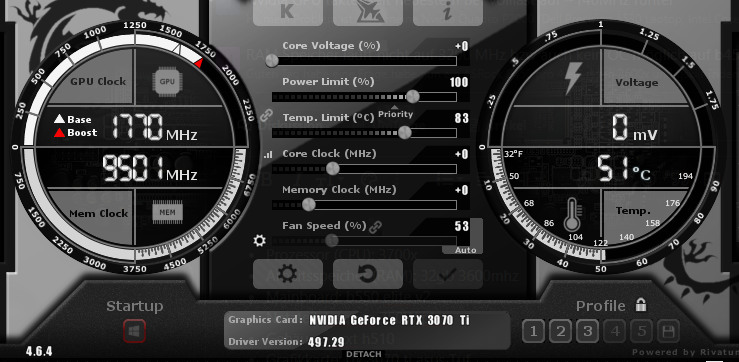
Task: Click the version number 4.6.4
Action: tap(39, 351)
